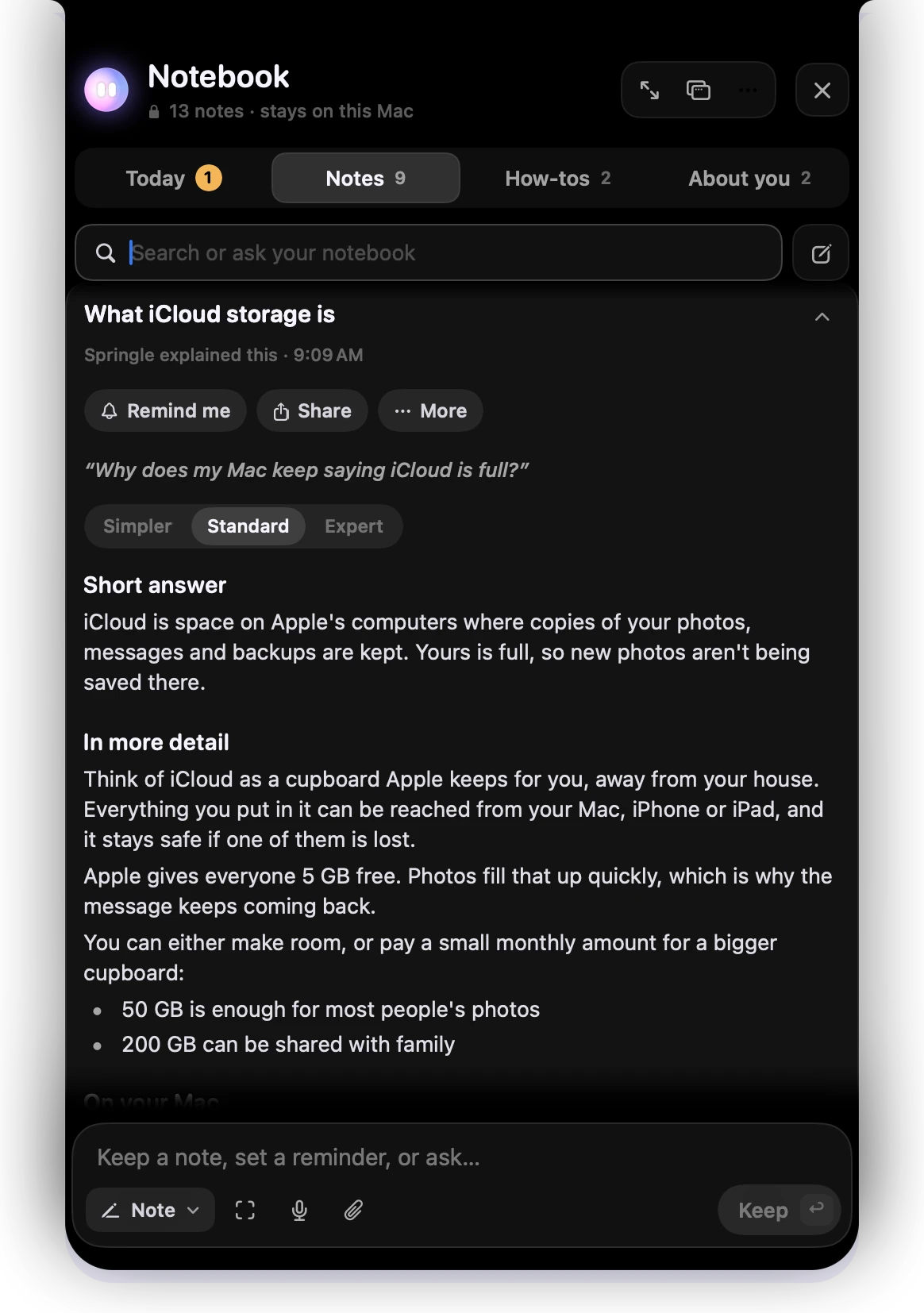Open the More actions menu

[430, 410]
